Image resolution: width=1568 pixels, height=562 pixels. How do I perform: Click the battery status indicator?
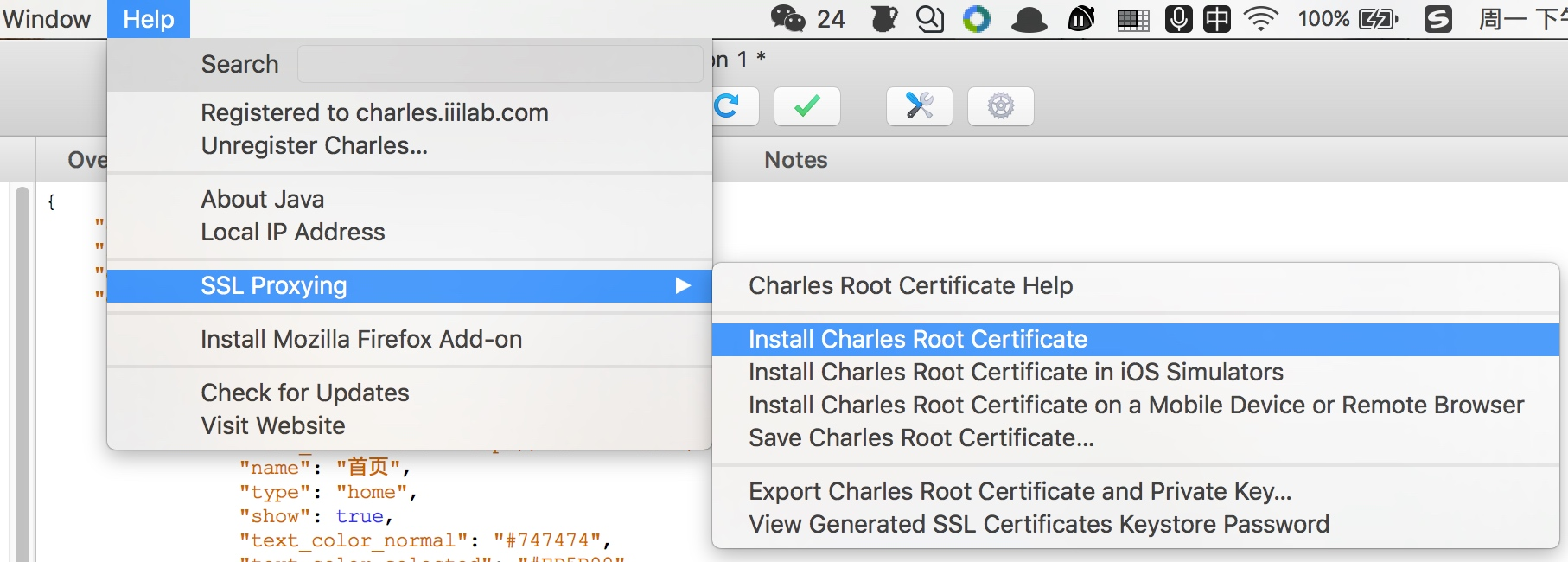1348,19
